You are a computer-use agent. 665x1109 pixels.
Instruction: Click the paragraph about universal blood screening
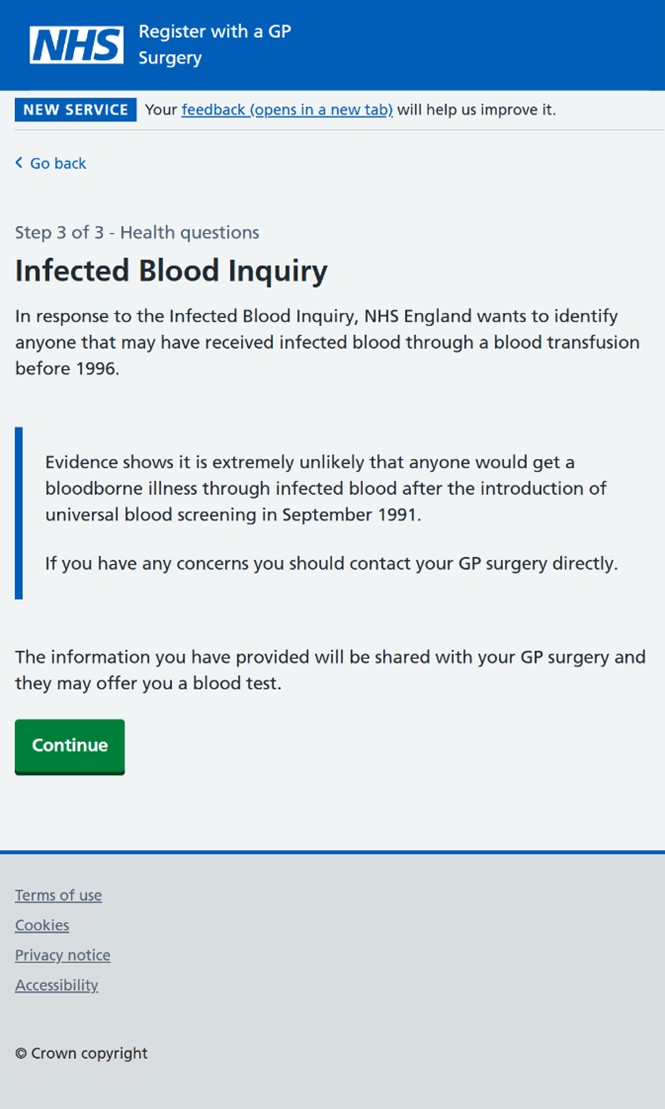pos(325,488)
